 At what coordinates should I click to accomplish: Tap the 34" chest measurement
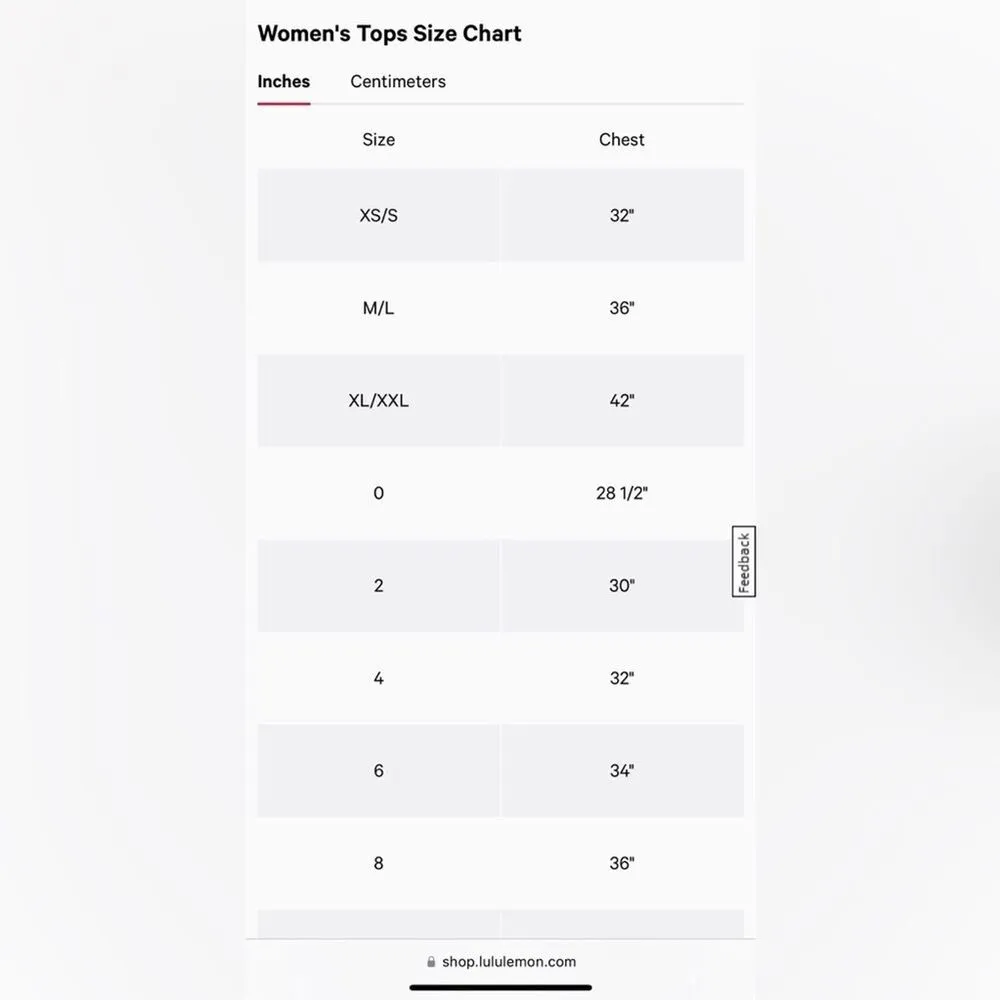(x=621, y=771)
